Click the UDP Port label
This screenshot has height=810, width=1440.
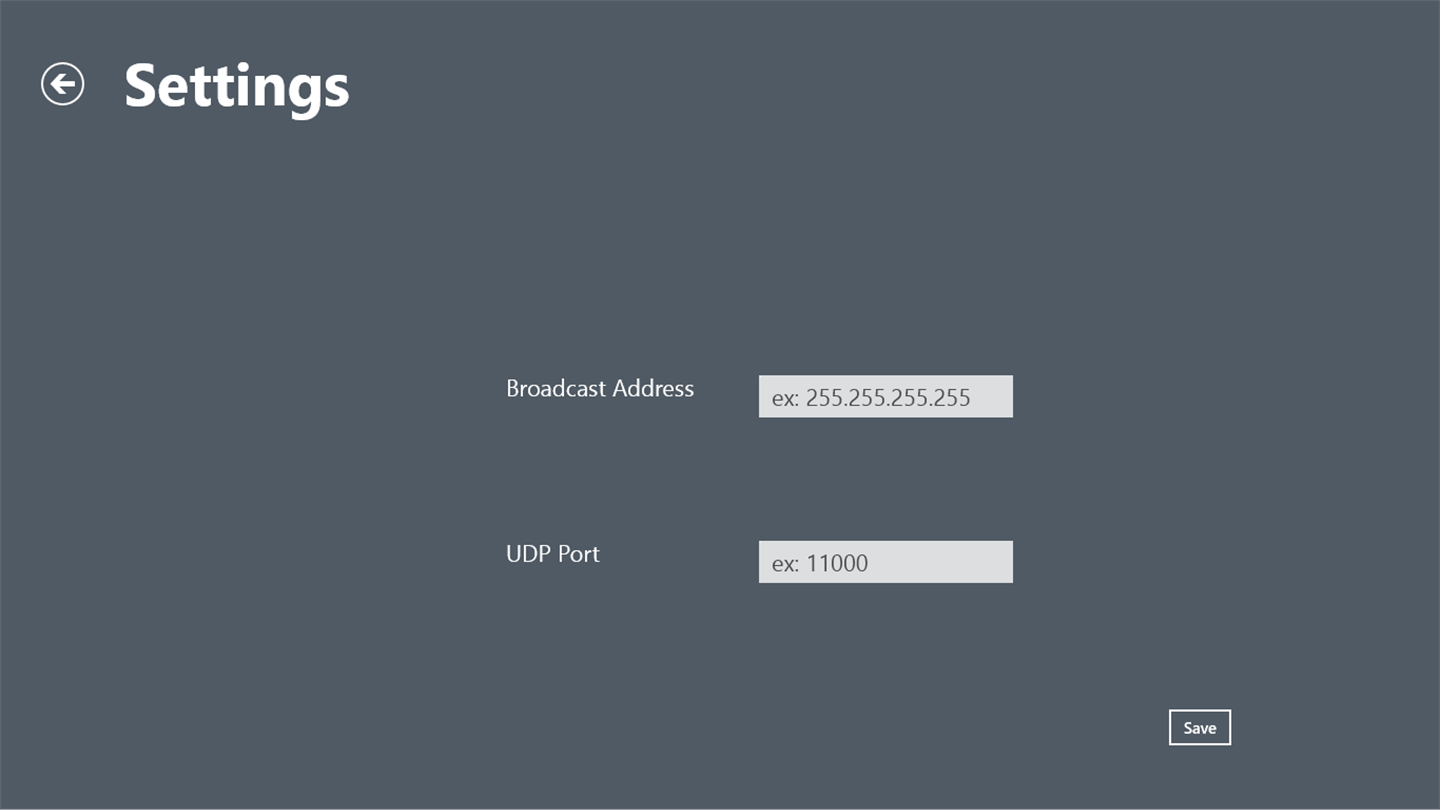point(552,554)
